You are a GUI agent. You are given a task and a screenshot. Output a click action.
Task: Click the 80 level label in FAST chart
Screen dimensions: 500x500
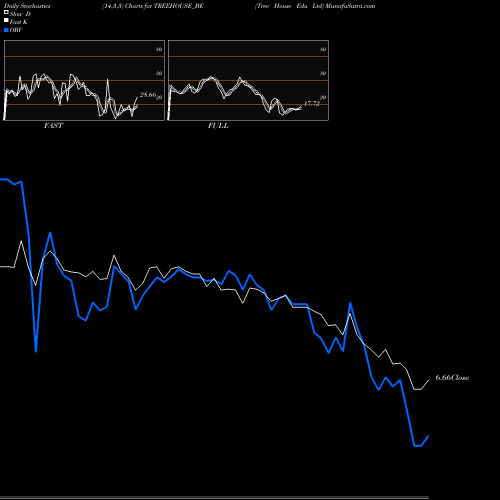[159, 49]
